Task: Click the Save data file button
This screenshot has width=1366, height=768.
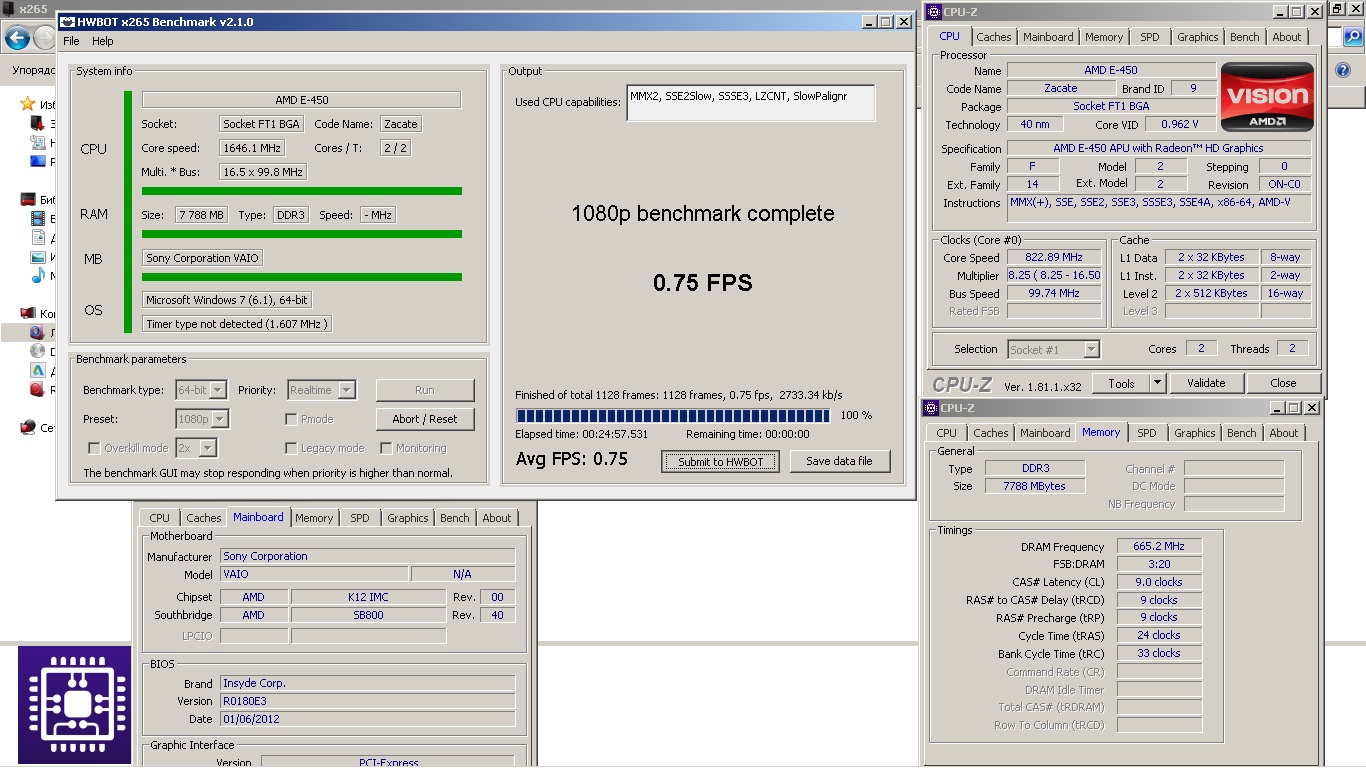Action: coord(839,461)
